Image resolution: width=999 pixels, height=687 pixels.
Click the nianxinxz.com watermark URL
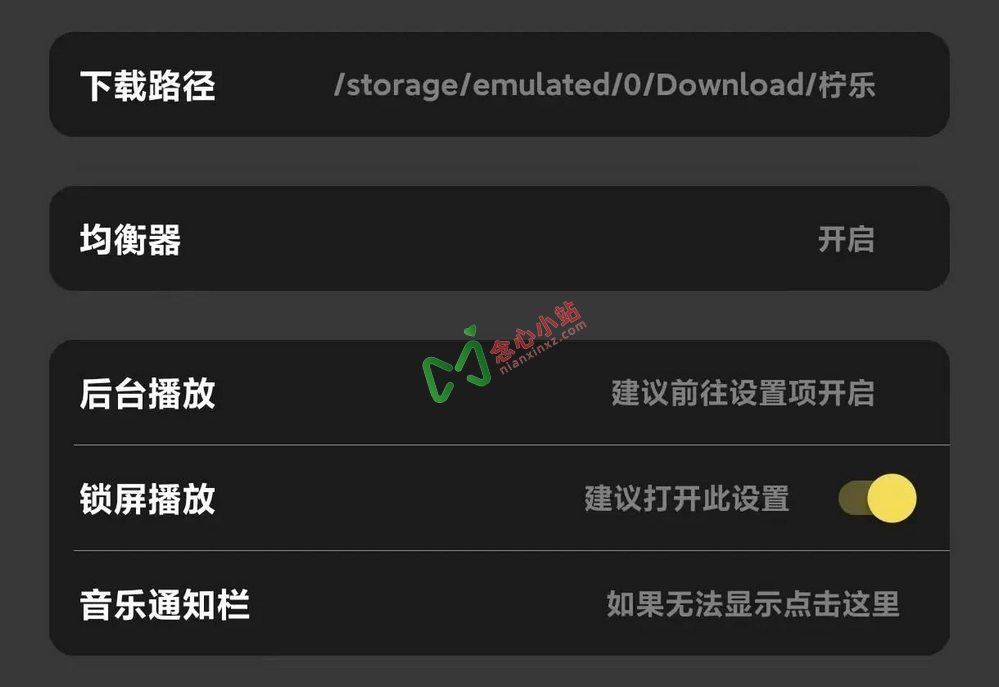point(543,348)
